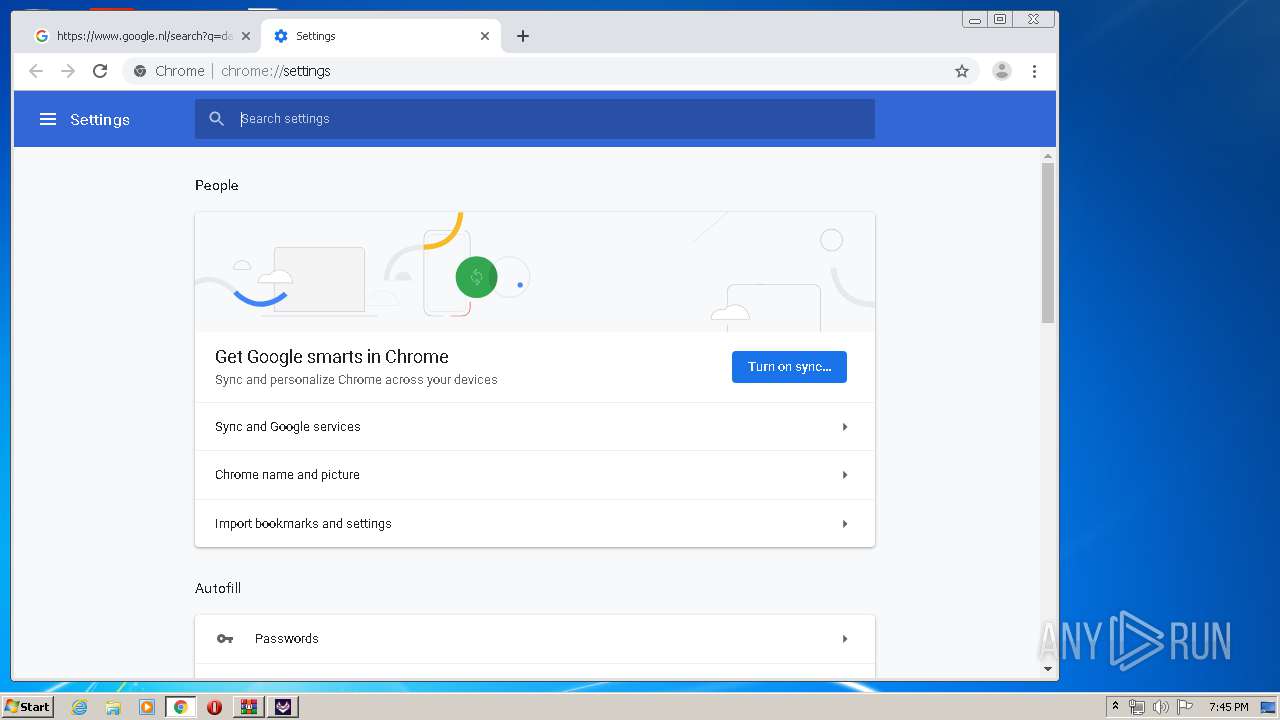Viewport: 1280px width, 720px height.
Task: Switch to the Settings tab
Action: point(380,36)
